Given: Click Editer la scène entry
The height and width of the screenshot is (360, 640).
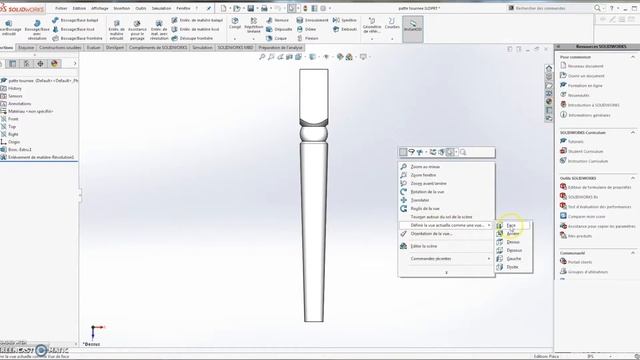Looking at the screenshot, I should click(447, 246).
